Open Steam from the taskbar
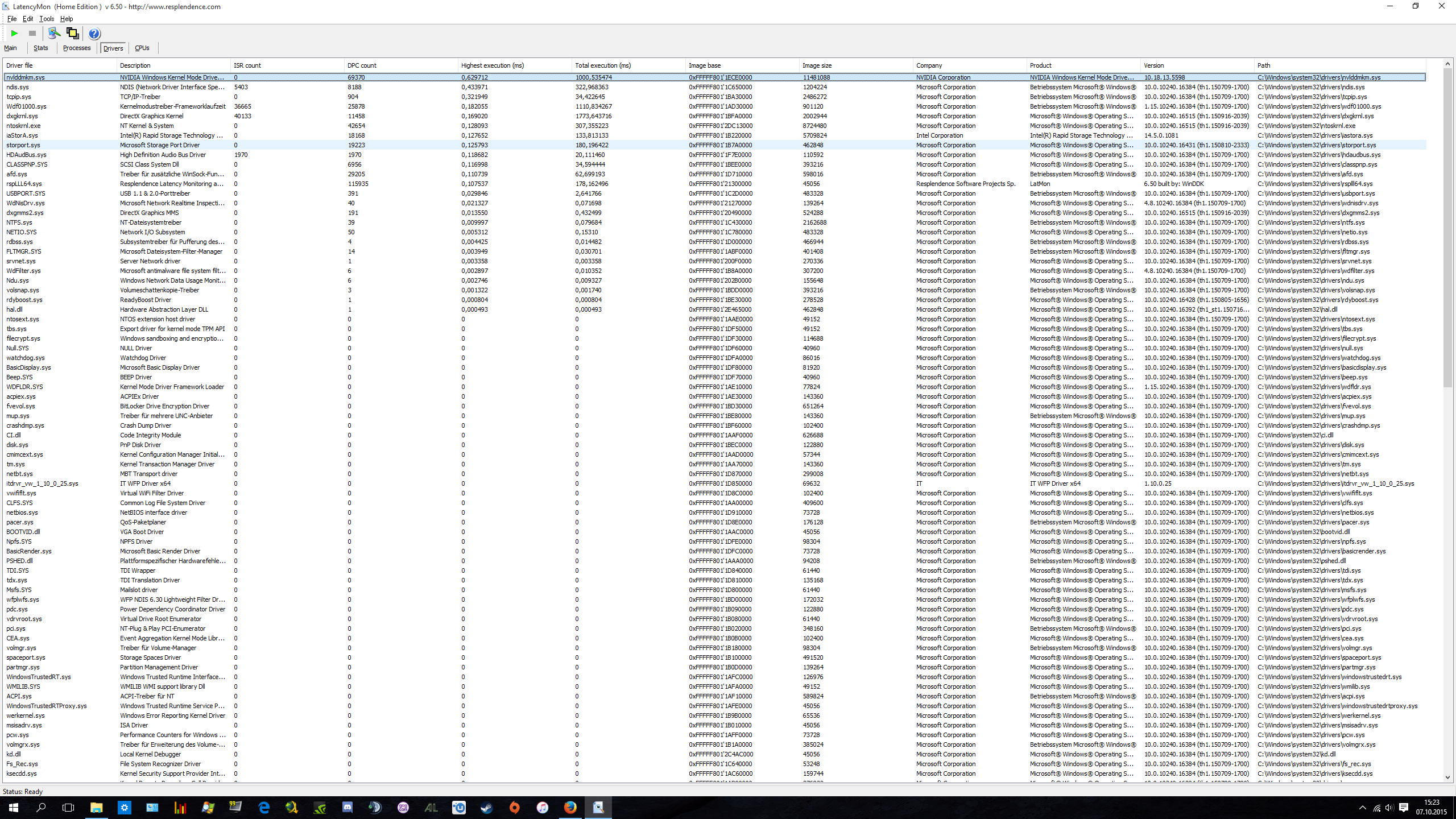 click(x=486, y=807)
